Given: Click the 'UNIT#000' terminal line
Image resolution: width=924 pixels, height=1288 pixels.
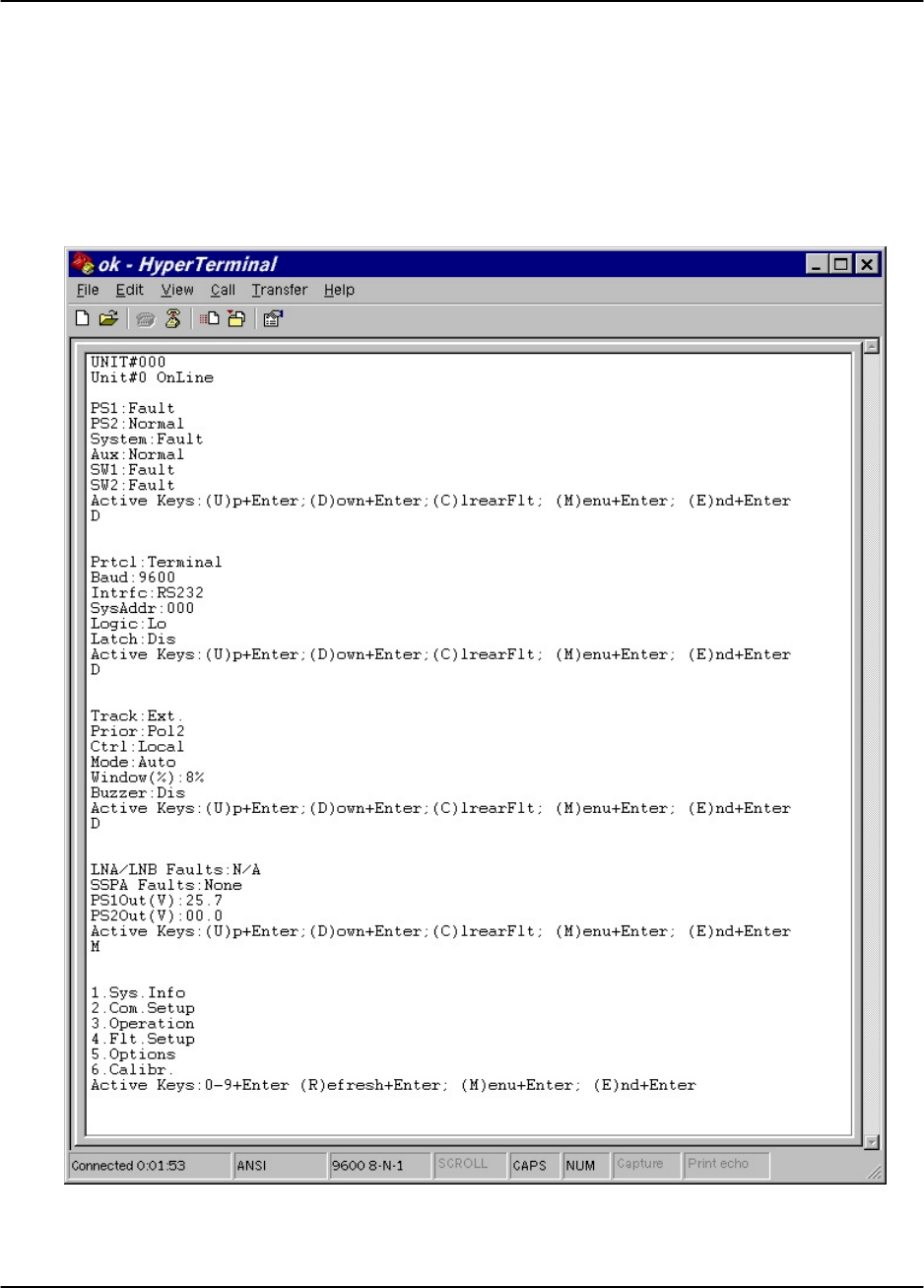Looking at the screenshot, I should [x=128, y=363].
